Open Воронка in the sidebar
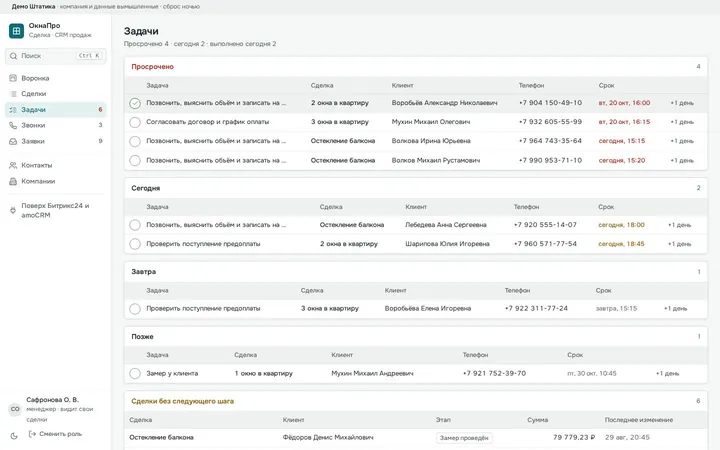720x450 pixels. coord(56,78)
